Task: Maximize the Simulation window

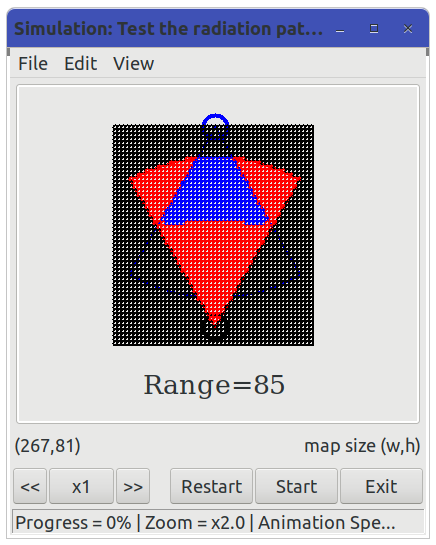Action: point(374,29)
